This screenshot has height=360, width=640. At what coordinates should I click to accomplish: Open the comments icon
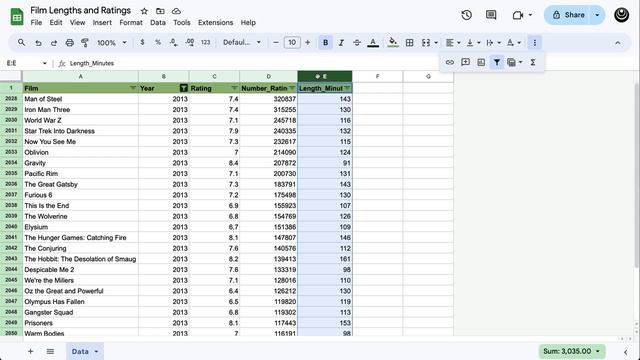(x=491, y=15)
